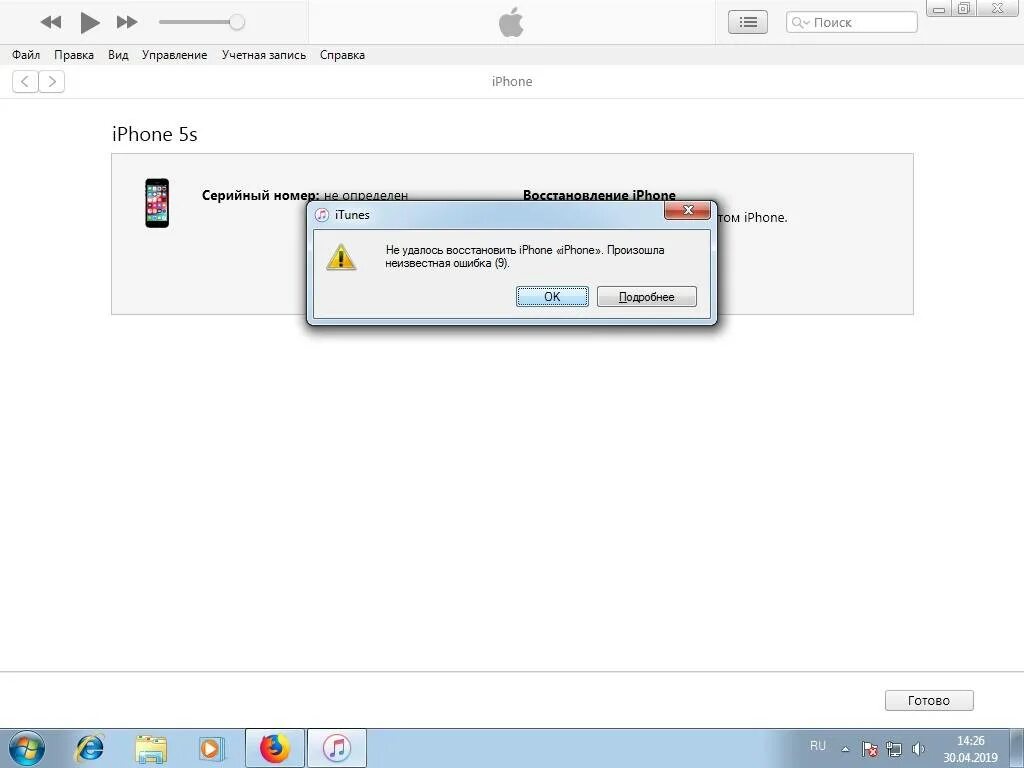
Task: Open the Action Center flag icon
Action: (869, 748)
